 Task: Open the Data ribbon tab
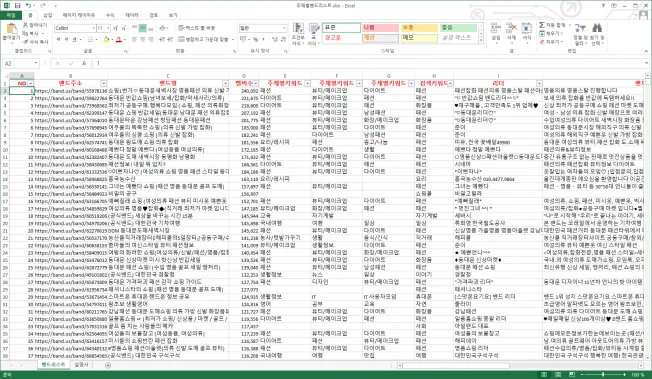[132, 15]
